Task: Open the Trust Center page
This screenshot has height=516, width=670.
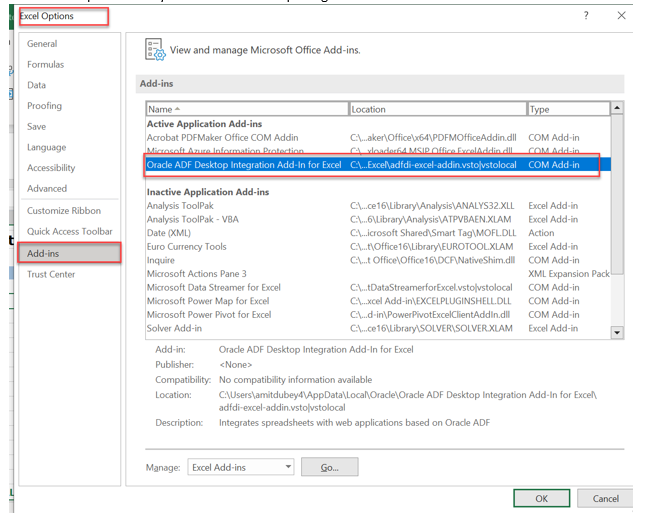Action: [51, 274]
